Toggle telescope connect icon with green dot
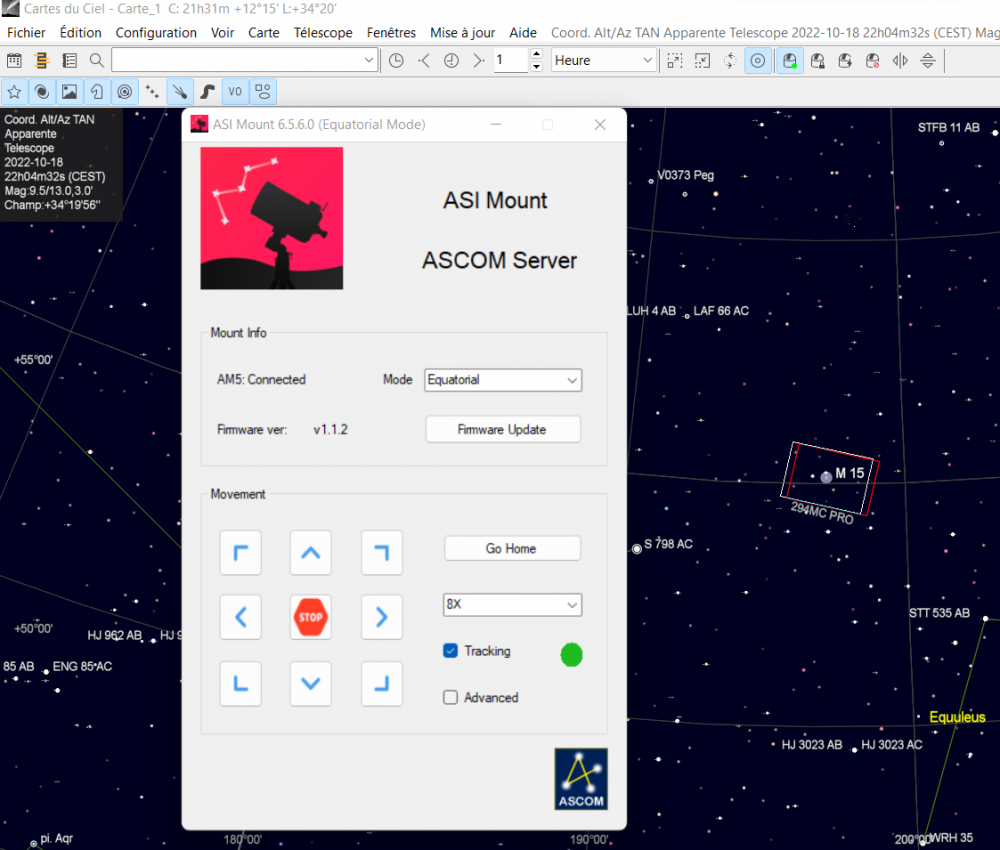The height and width of the screenshot is (850, 1000). coord(790,61)
